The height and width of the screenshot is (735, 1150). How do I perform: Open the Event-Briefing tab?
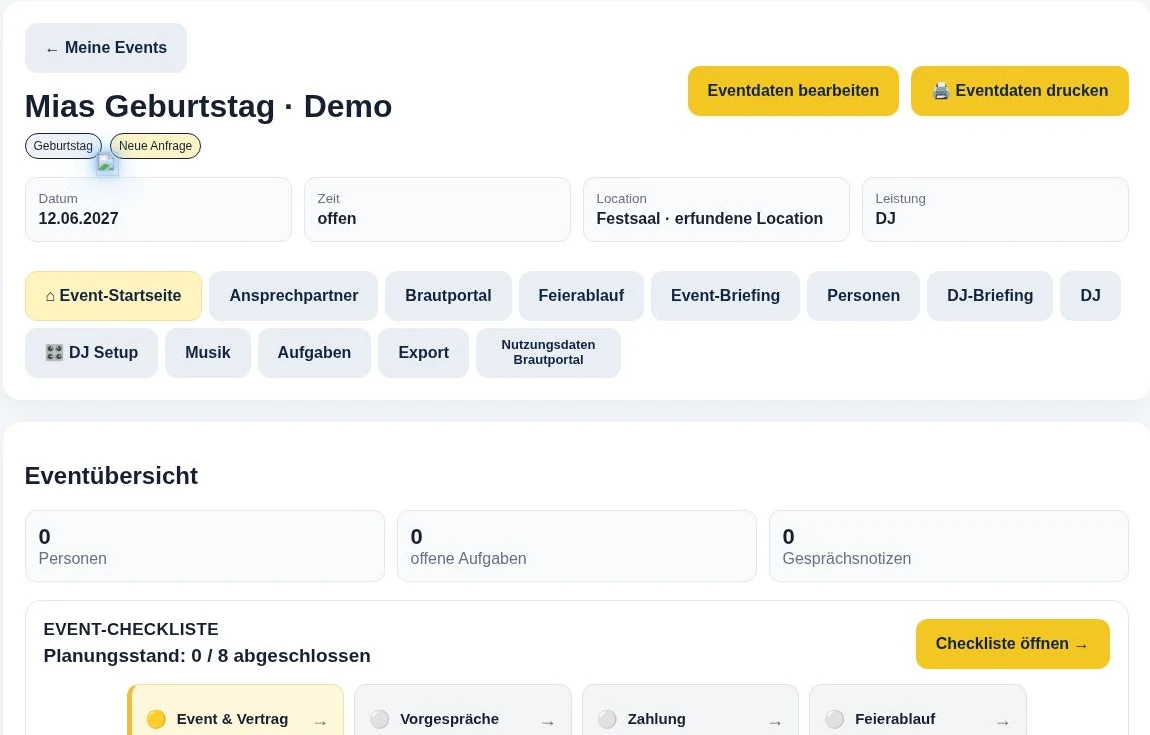[725, 296]
